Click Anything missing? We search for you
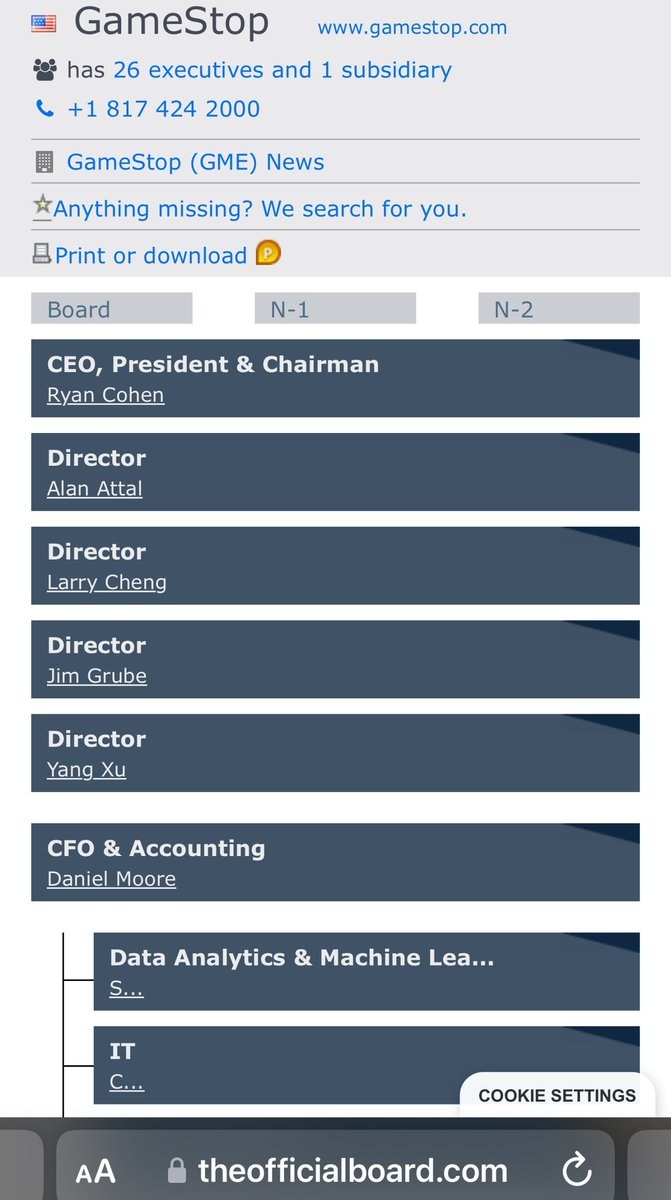The width and height of the screenshot is (671, 1200). click(x=260, y=209)
